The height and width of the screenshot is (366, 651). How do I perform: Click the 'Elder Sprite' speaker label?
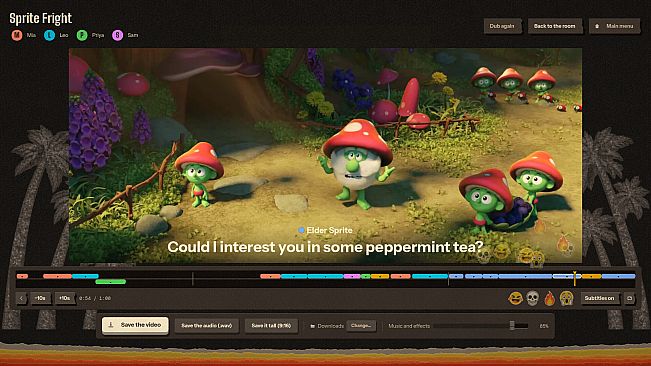click(329, 230)
